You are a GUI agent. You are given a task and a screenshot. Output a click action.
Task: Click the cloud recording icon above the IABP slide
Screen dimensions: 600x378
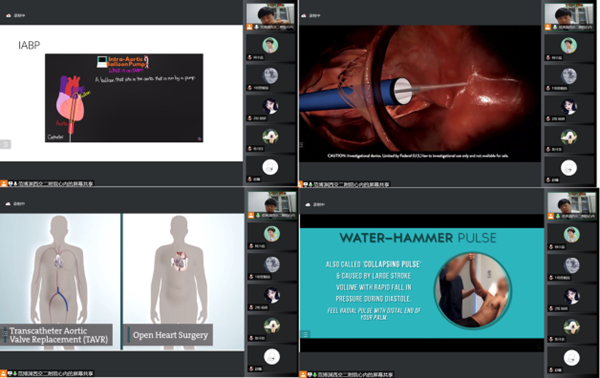coord(8,16)
